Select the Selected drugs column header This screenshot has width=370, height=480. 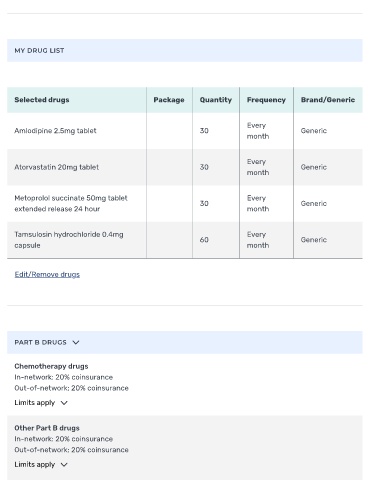click(77, 100)
